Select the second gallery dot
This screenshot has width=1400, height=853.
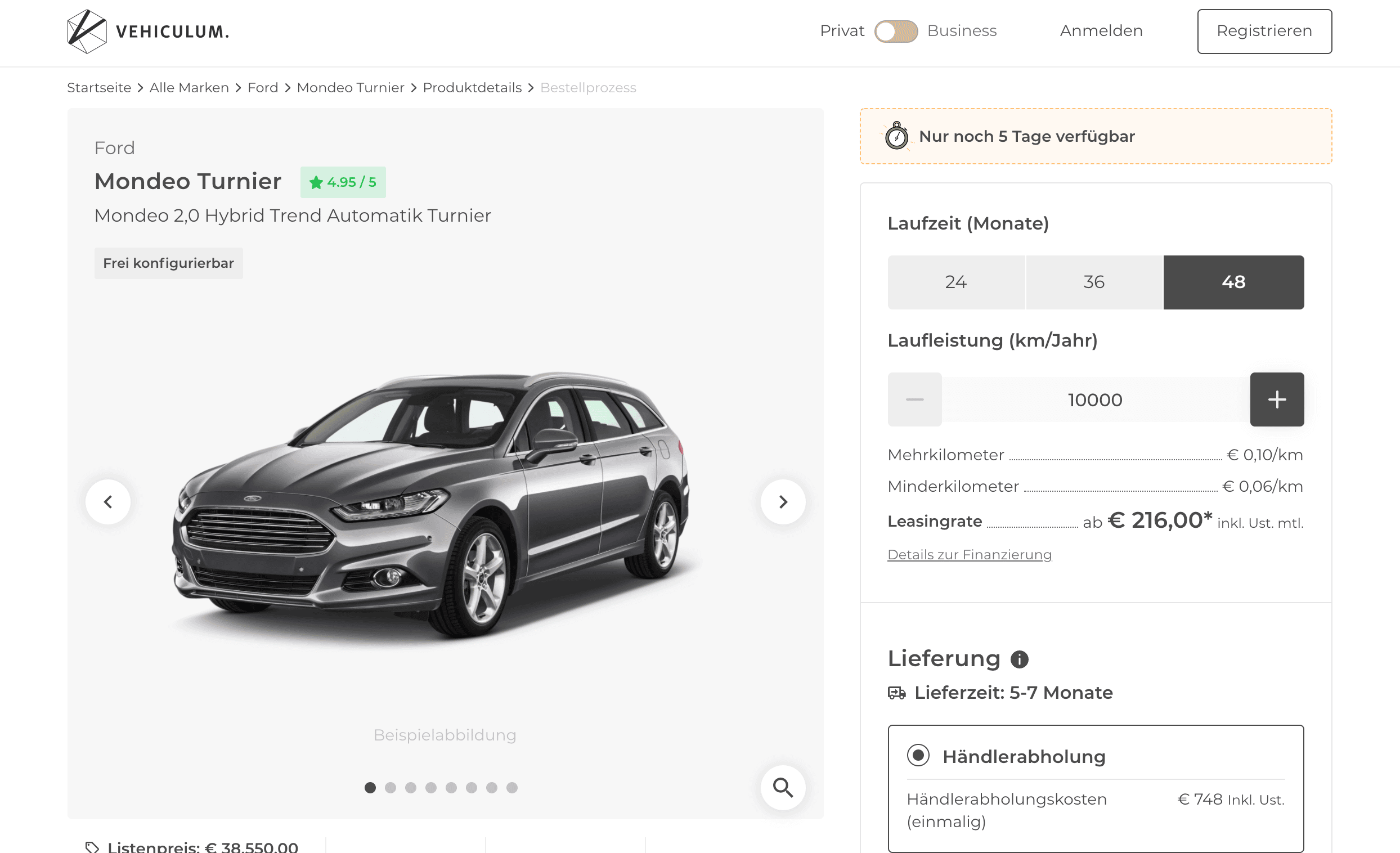coord(391,788)
